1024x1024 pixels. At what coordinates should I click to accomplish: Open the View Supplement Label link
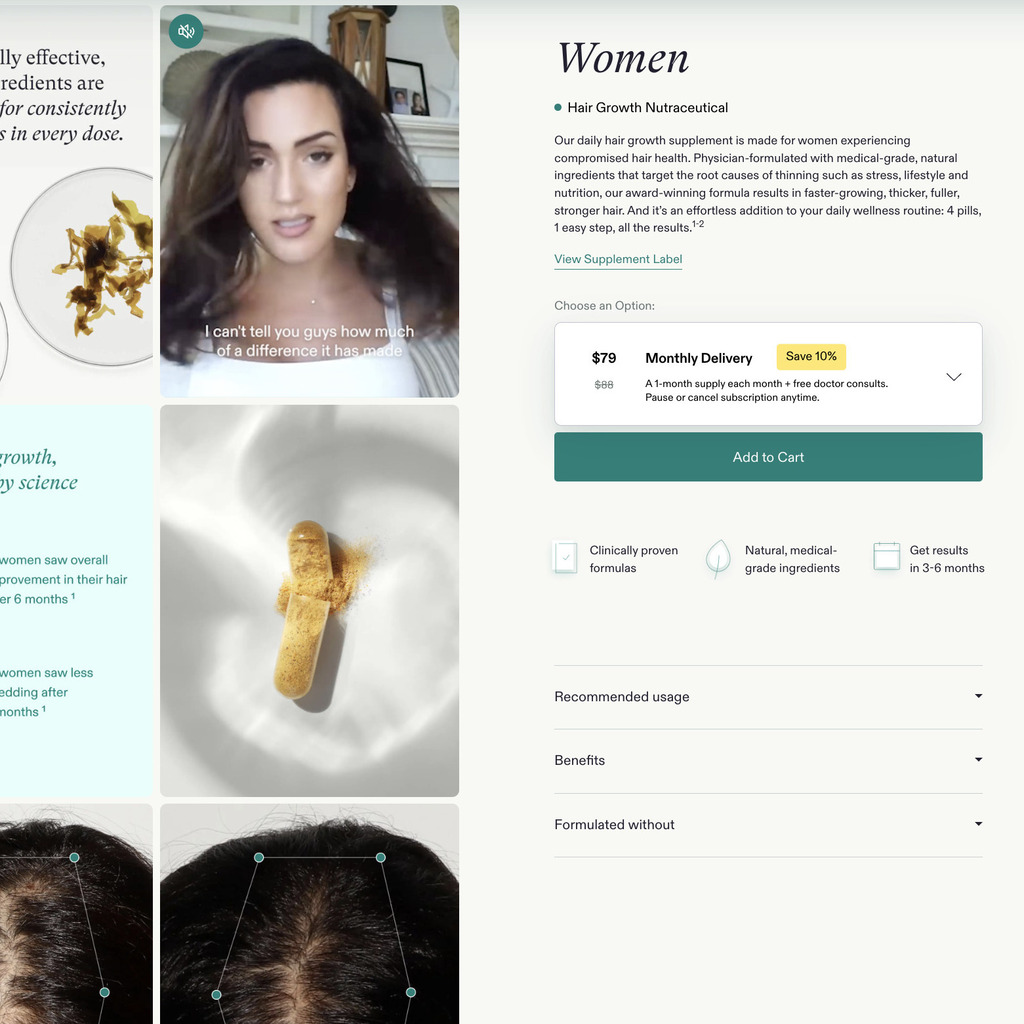(x=618, y=259)
